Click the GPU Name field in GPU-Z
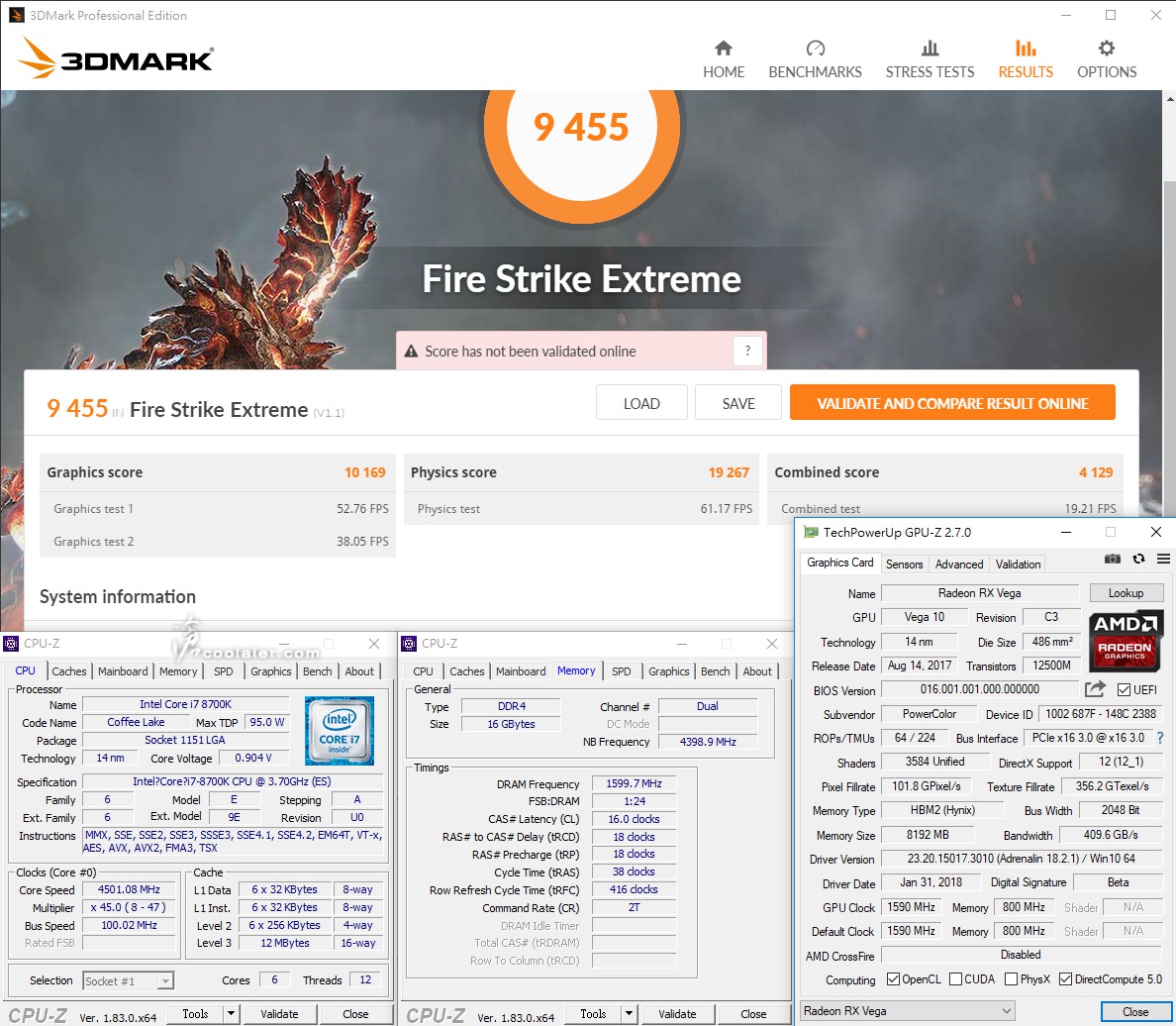The image size is (1176, 1026). pyautogui.click(x=979, y=593)
